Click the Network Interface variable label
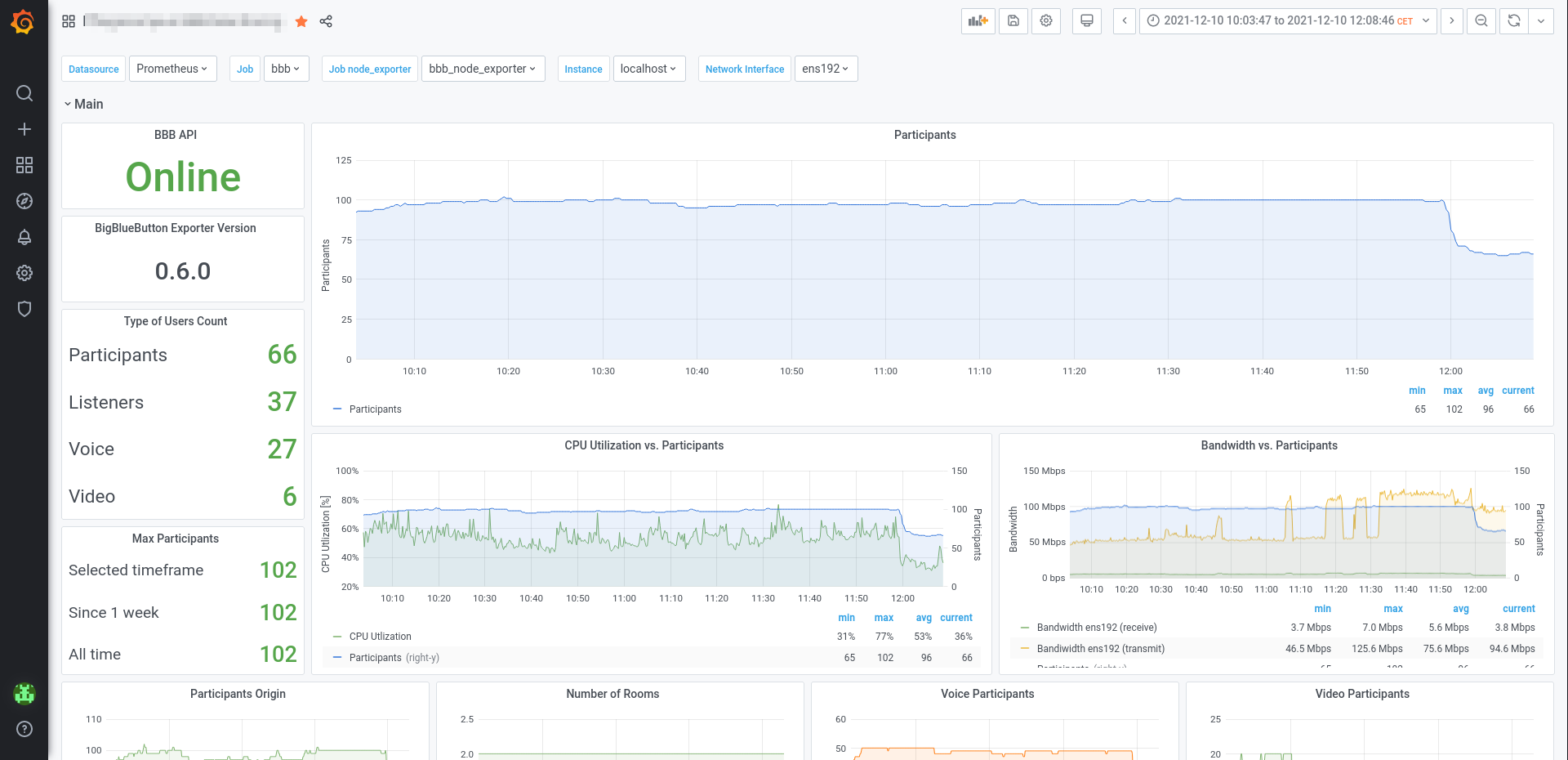This screenshot has width=1568, height=760. pyautogui.click(x=745, y=69)
